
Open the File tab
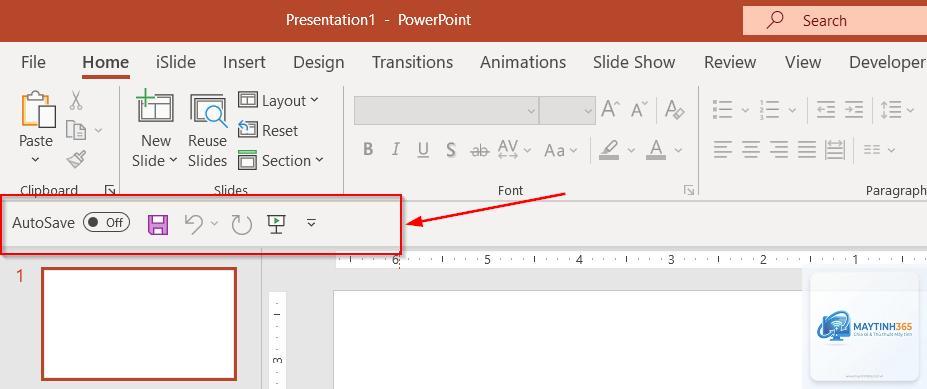coord(33,62)
